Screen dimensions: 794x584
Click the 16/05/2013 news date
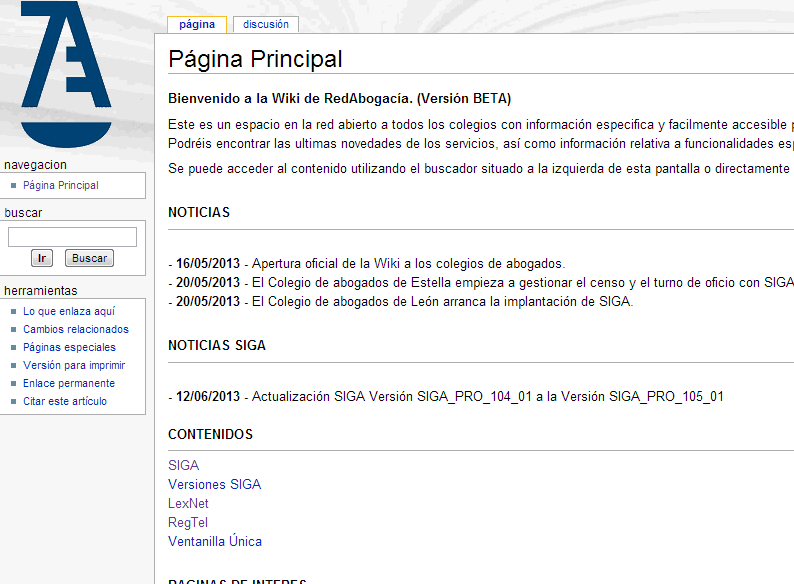point(208,264)
